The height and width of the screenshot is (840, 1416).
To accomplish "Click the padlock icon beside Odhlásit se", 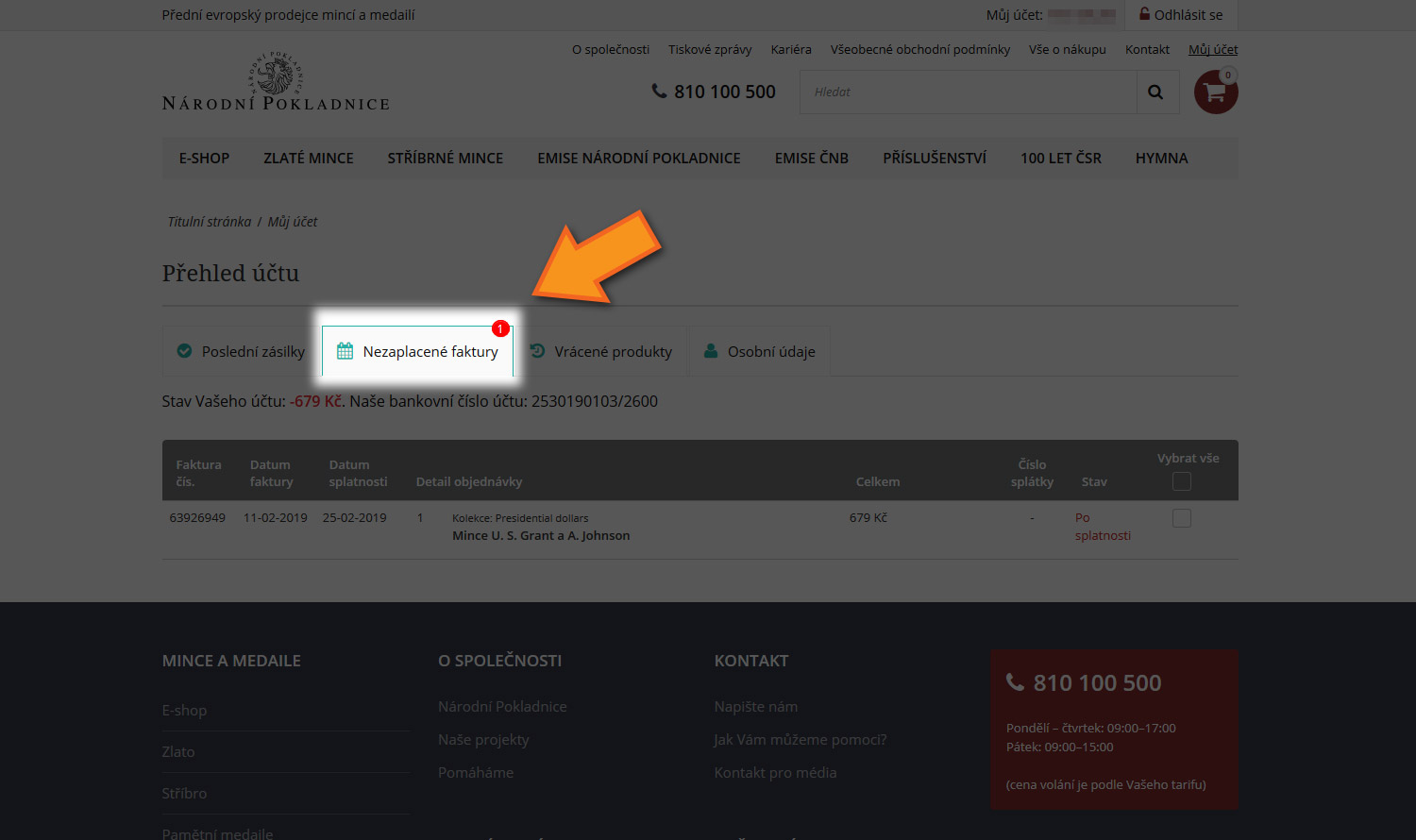I will [1144, 14].
